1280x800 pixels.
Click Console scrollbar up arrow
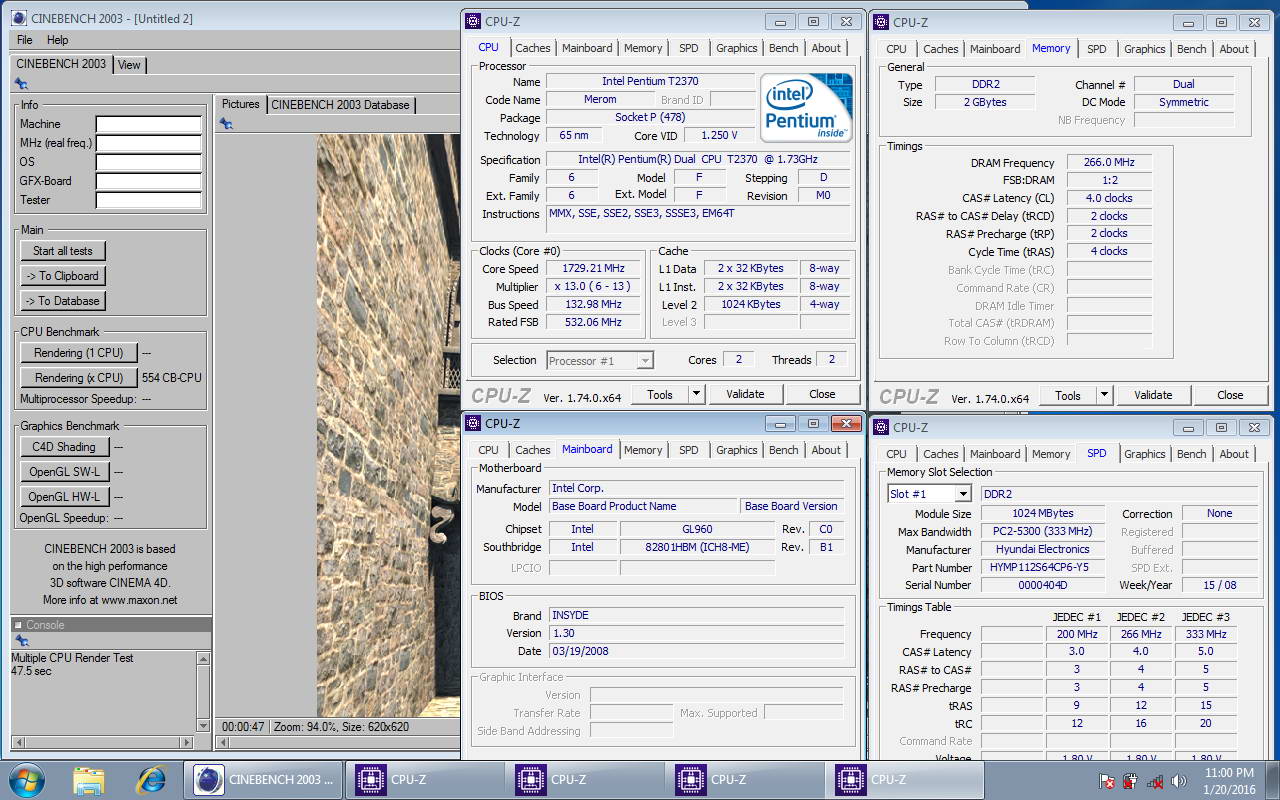(x=204, y=659)
